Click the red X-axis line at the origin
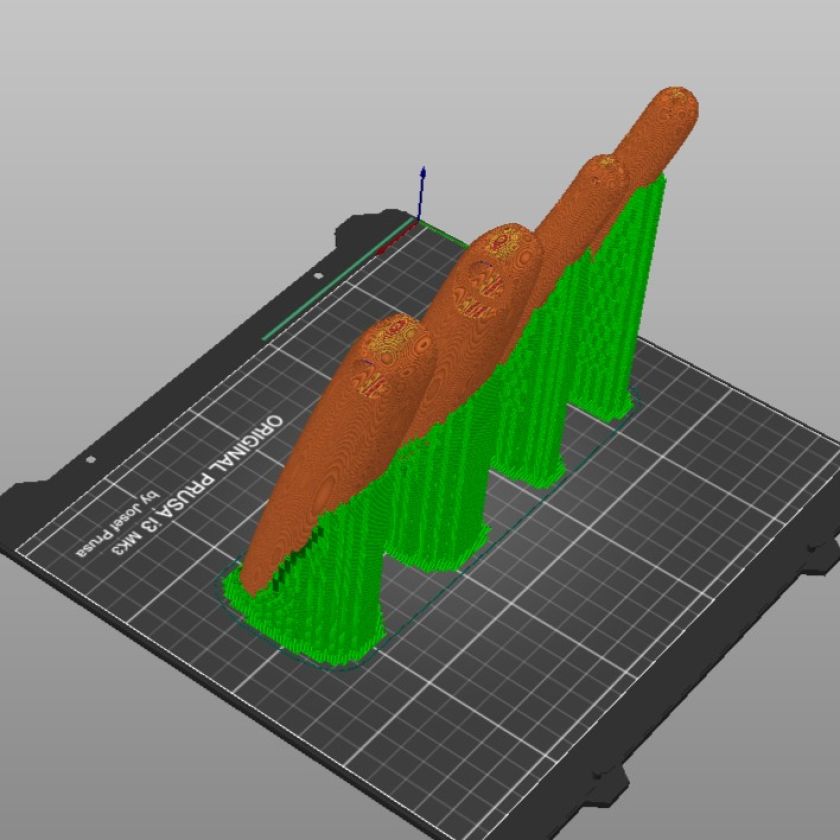This screenshot has height=840, width=840. (398, 238)
